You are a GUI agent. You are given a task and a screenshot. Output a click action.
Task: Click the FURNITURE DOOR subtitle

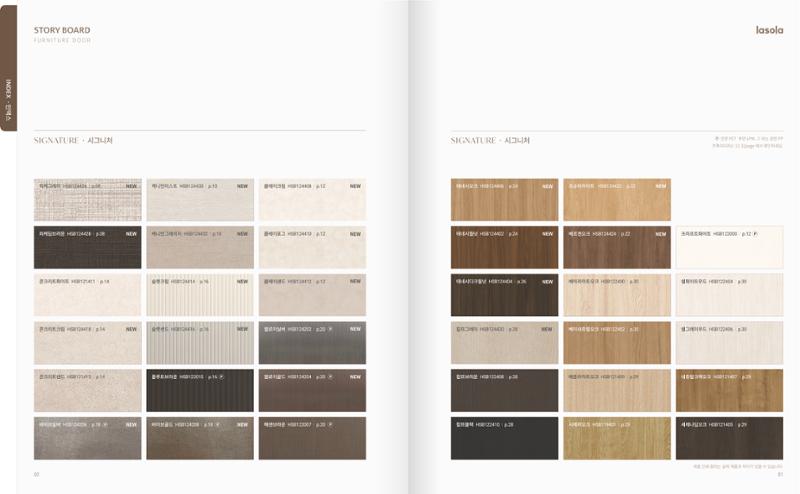(x=62, y=40)
